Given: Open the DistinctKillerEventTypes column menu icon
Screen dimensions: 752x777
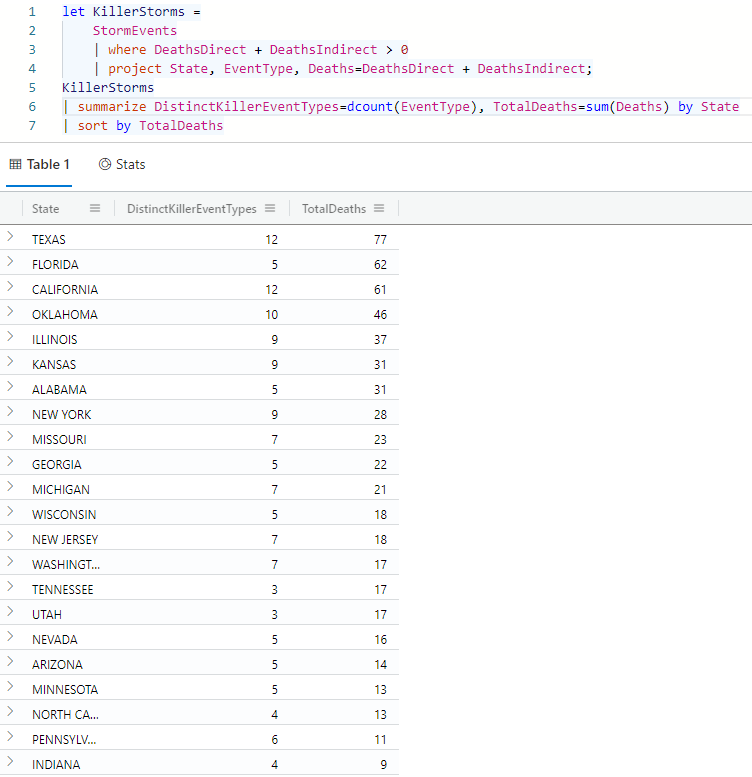Looking at the screenshot, I should (x=270, y=209).
